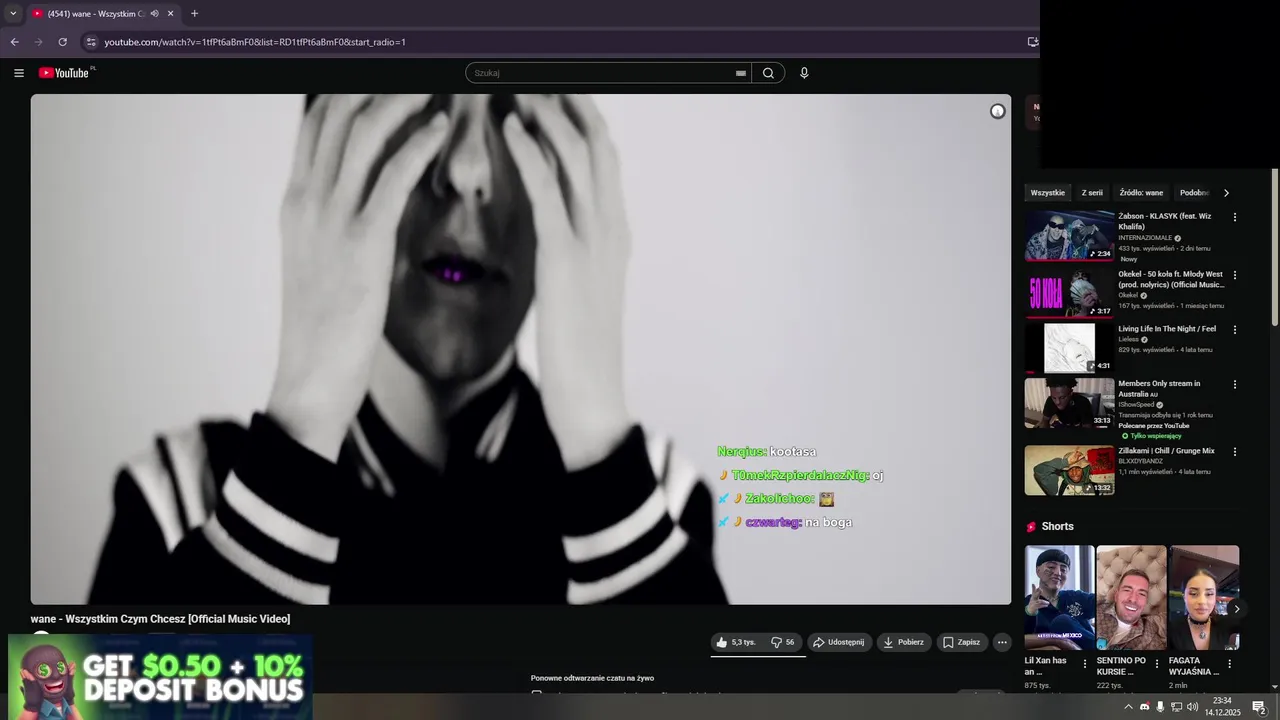Screen dimensions: 1280x720
Task: Go back with browser back arrow
Action: [x=14, y=42]
